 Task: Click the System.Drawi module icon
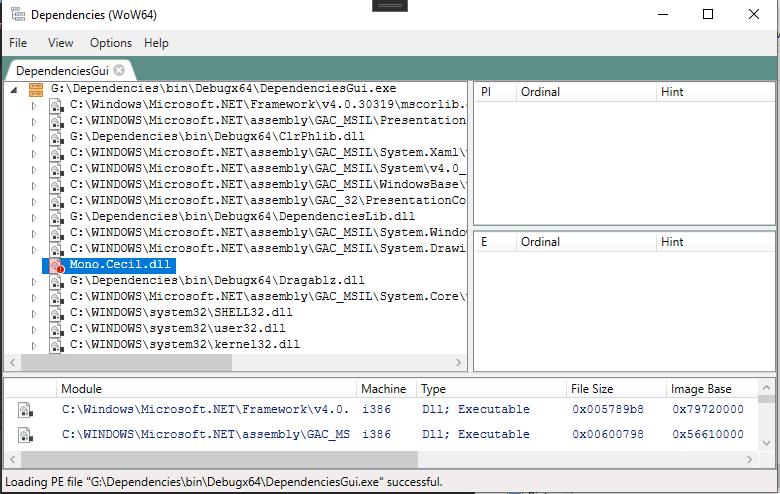click(56, 249)
